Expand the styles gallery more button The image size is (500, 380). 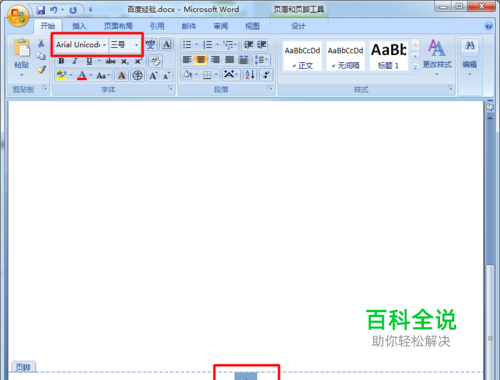(415, 67)
